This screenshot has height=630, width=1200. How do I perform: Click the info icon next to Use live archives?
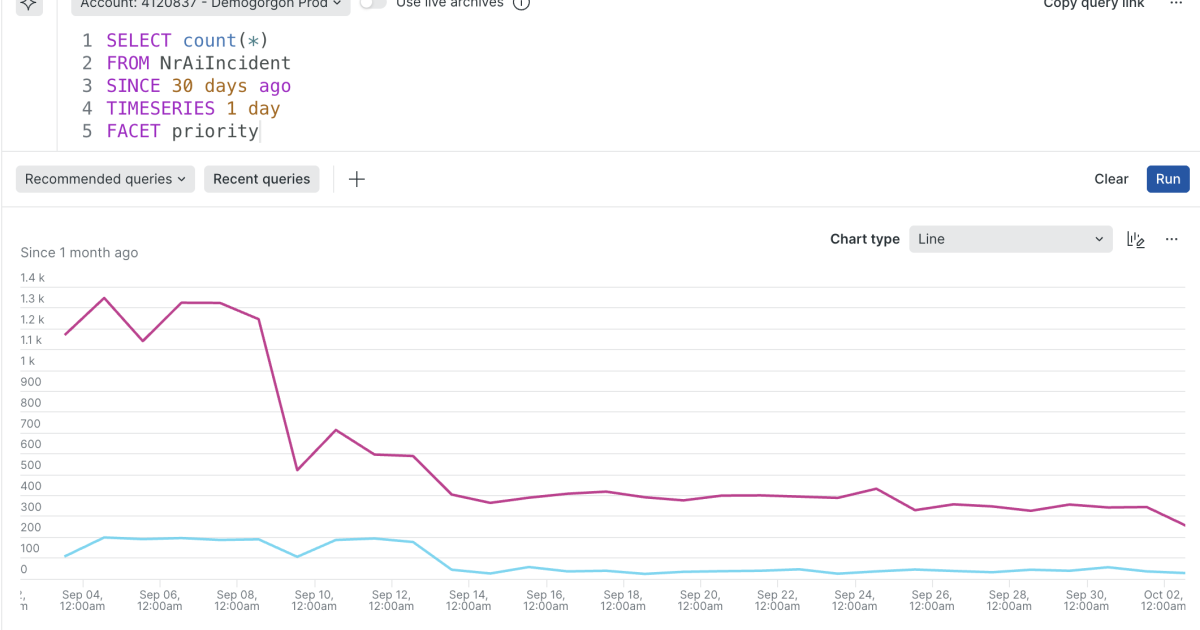click(x=520, y=4)
